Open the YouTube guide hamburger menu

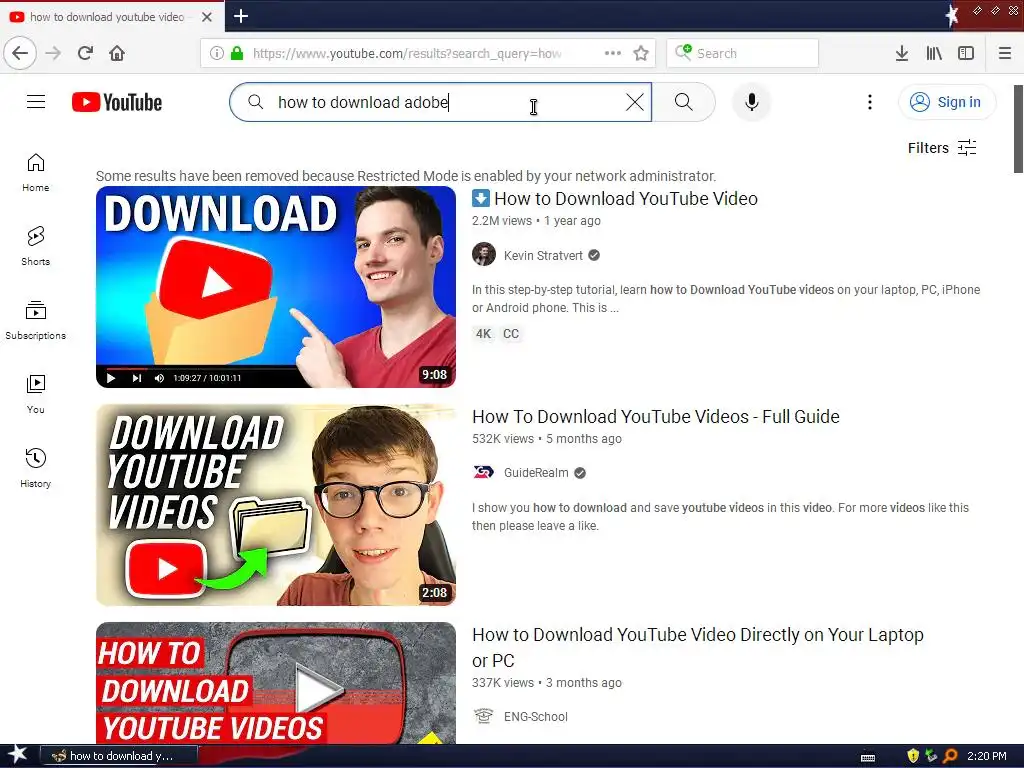36,102
